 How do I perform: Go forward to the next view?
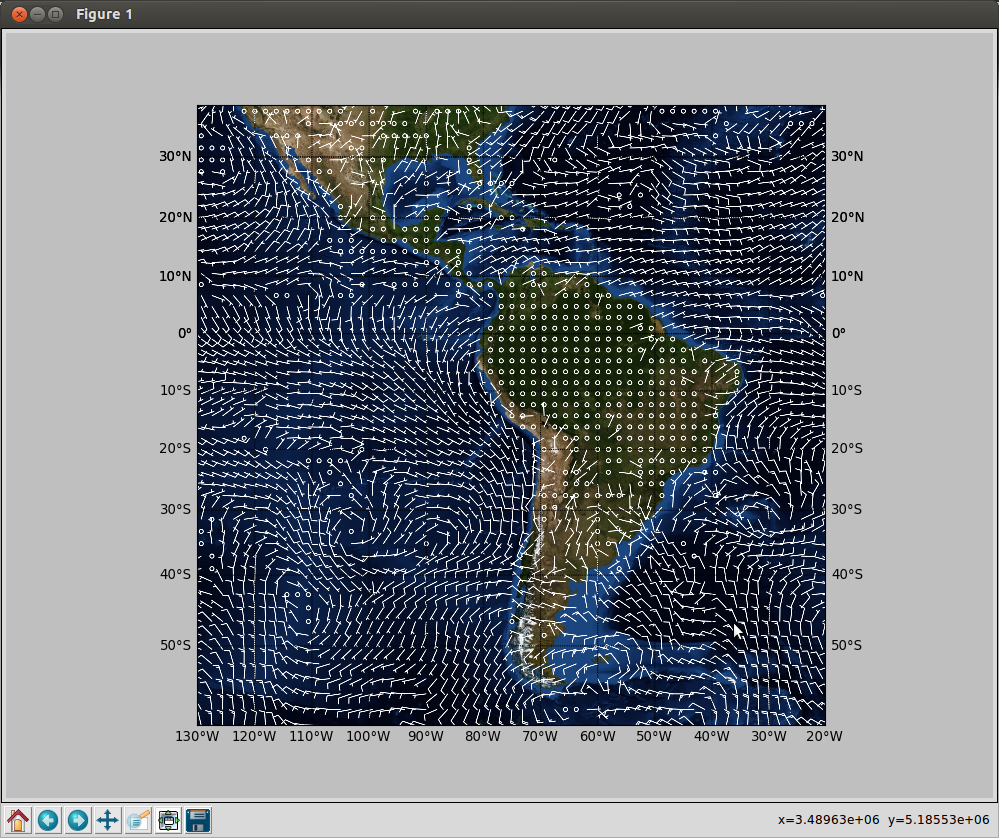pyautogui.click(x=78, y=820)
